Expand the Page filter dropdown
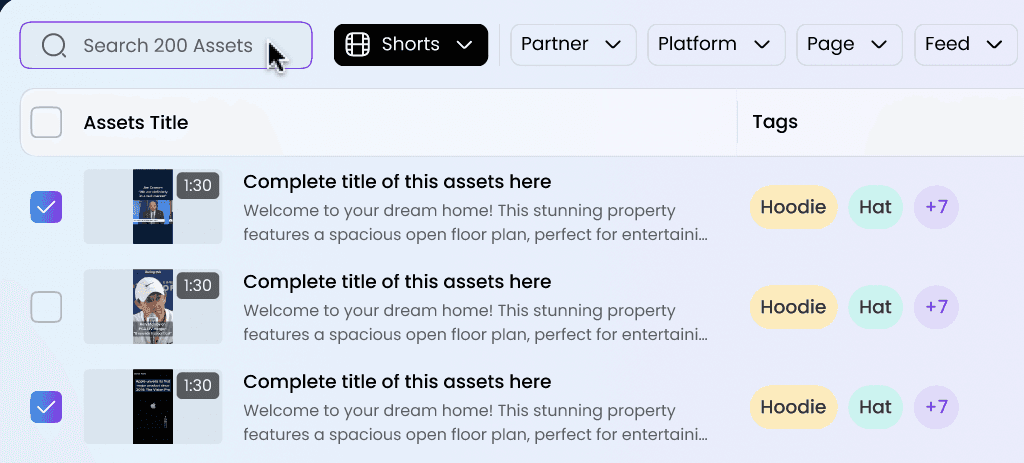 850,44
